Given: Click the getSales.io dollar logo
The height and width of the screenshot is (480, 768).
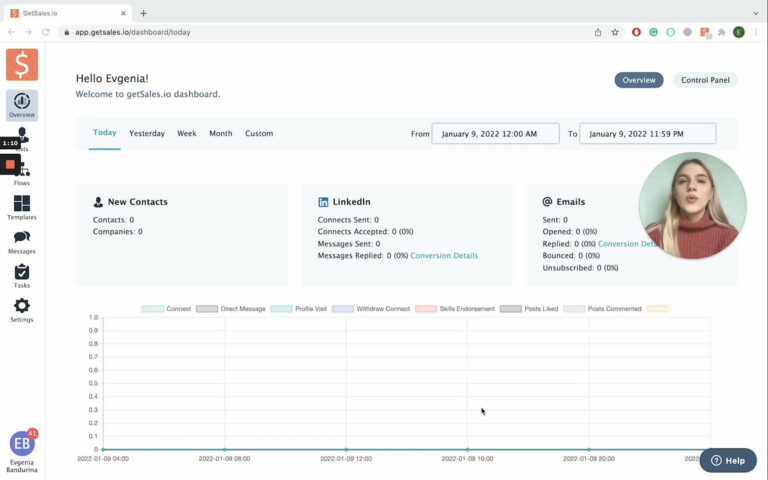Looking at the screenshot, I should click(x=22, y=65).
